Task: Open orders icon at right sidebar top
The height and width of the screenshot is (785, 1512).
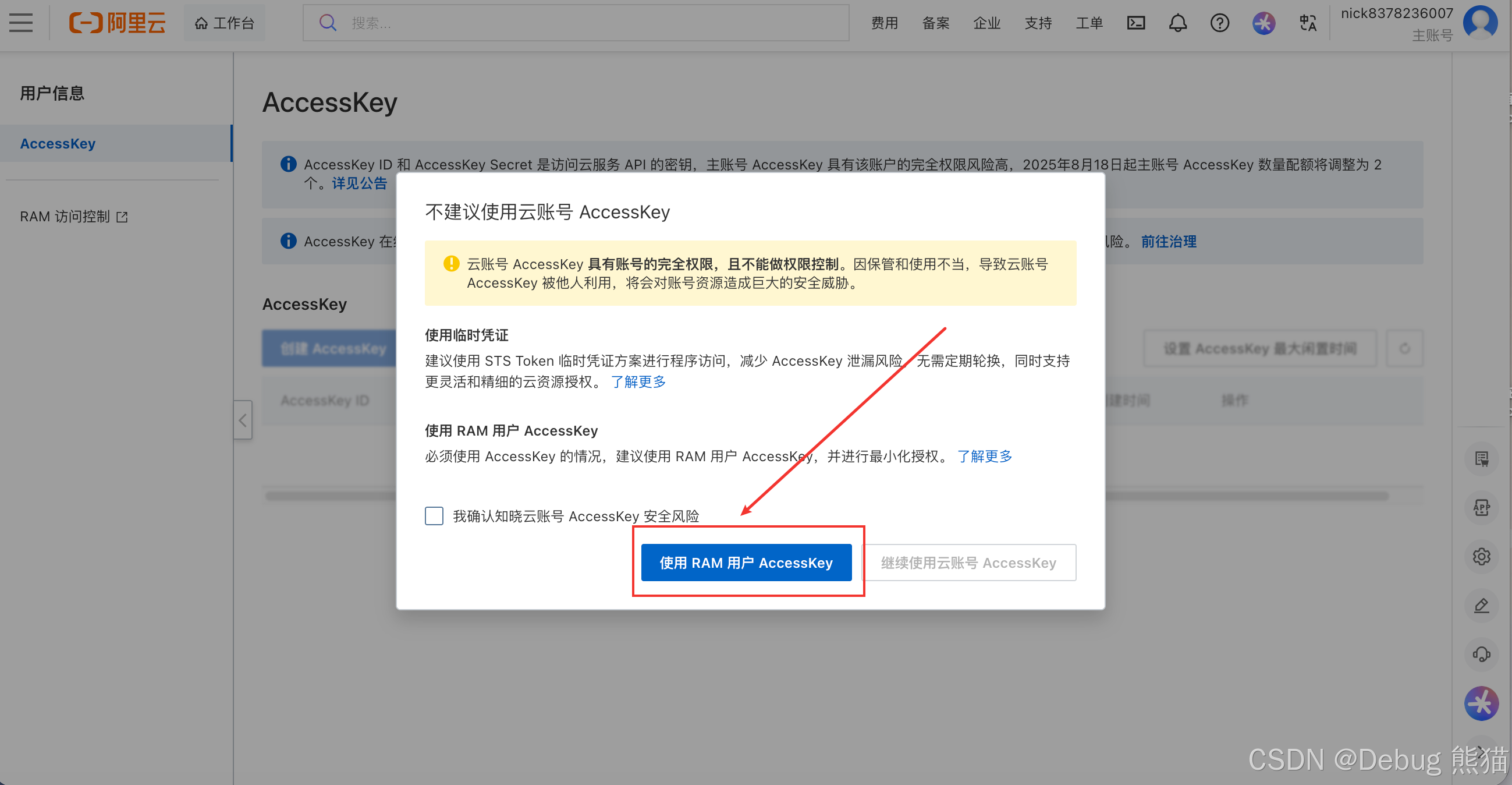Action: [1482, 458]
